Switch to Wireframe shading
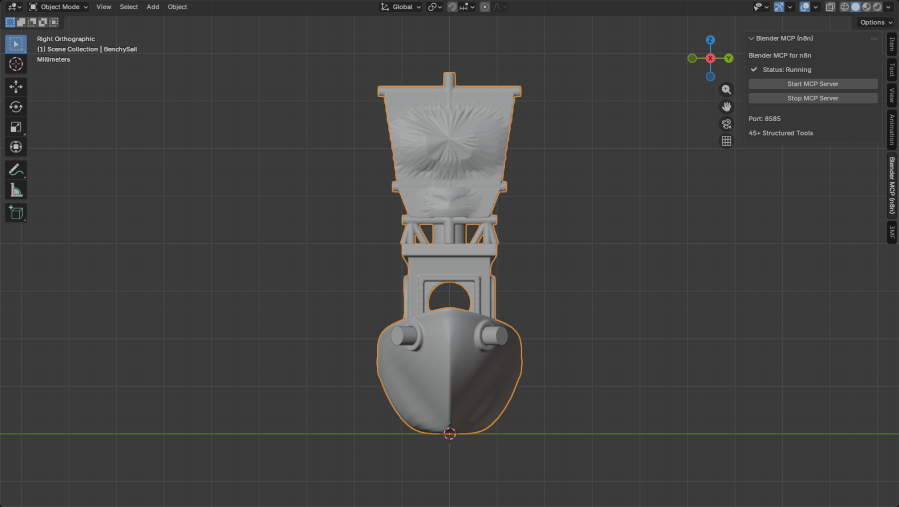 point(845,7)
